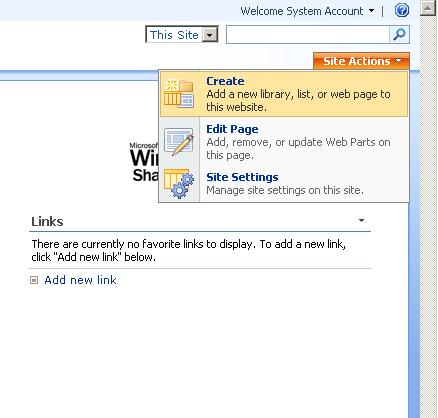Click the Site Settings gears icon
This screenshot has height=418, width=438.
(179, 184)
